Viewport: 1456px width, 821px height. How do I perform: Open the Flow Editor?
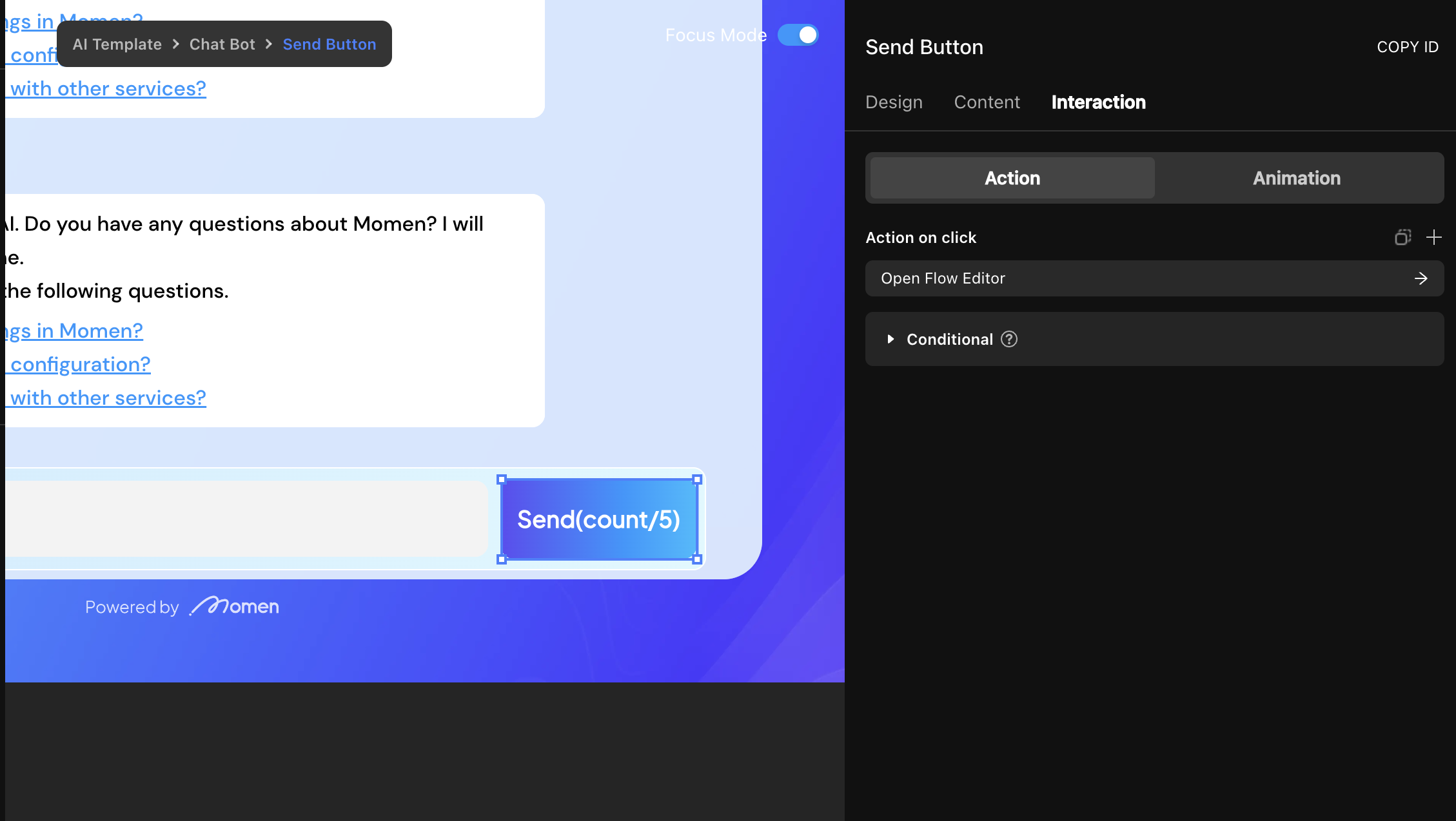click(1154, 278)
